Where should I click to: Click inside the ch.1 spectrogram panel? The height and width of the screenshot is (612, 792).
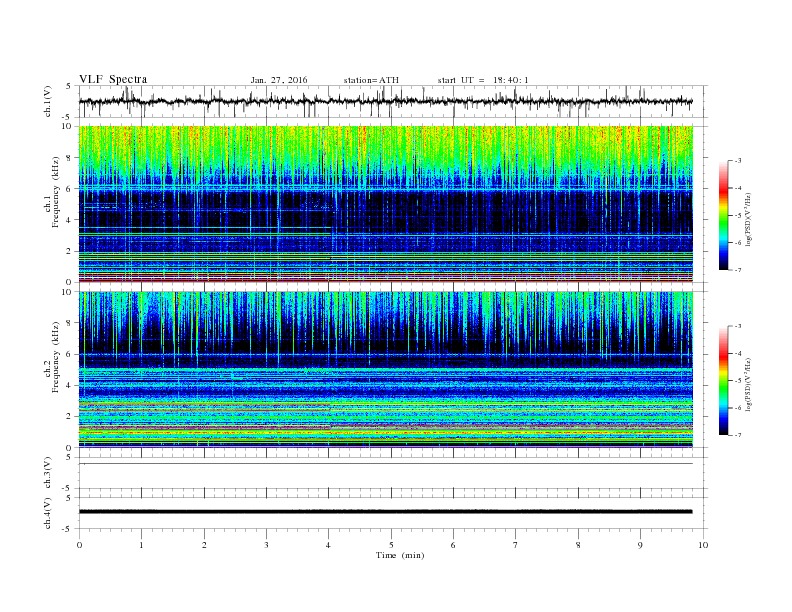386,204
